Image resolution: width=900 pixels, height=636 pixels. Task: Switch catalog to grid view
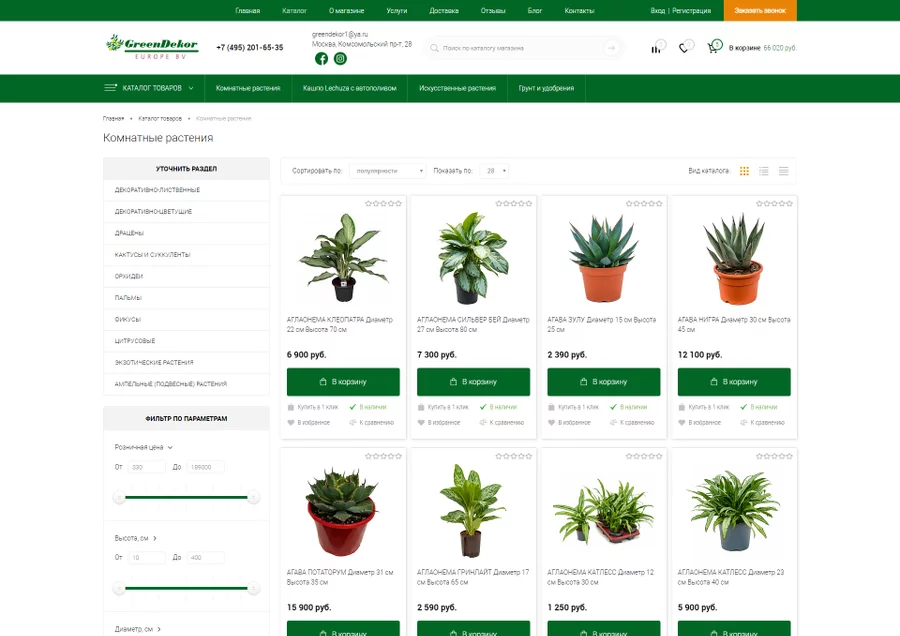coord(744,171)
